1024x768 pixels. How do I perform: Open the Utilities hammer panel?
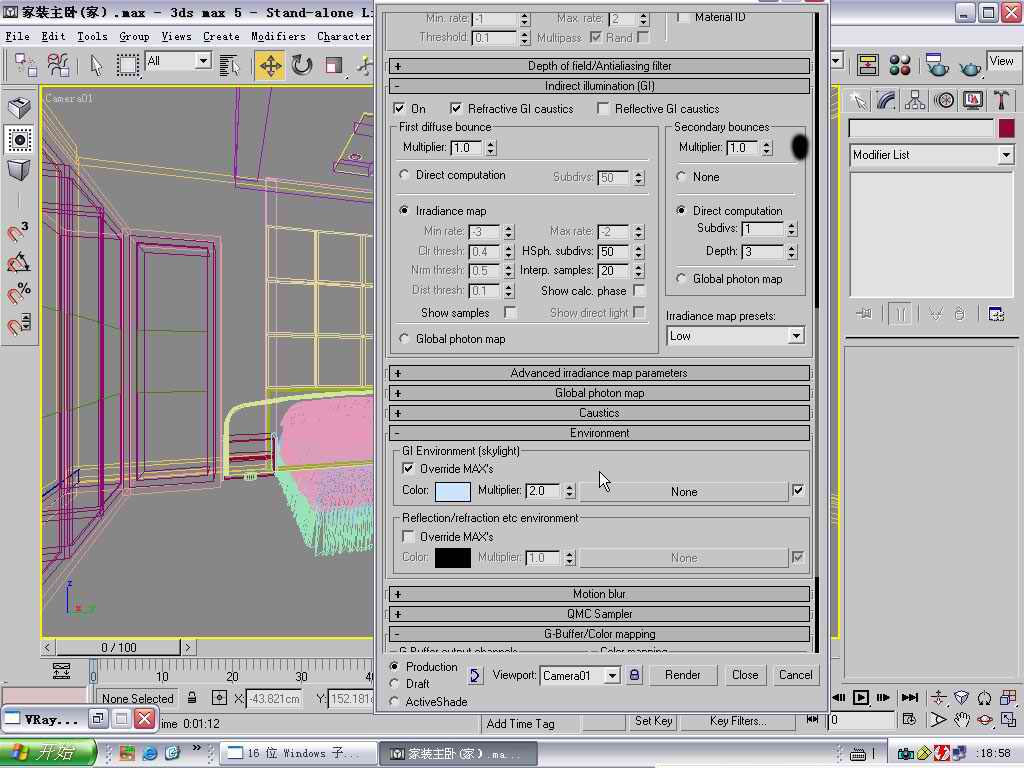coord(1001,100)
